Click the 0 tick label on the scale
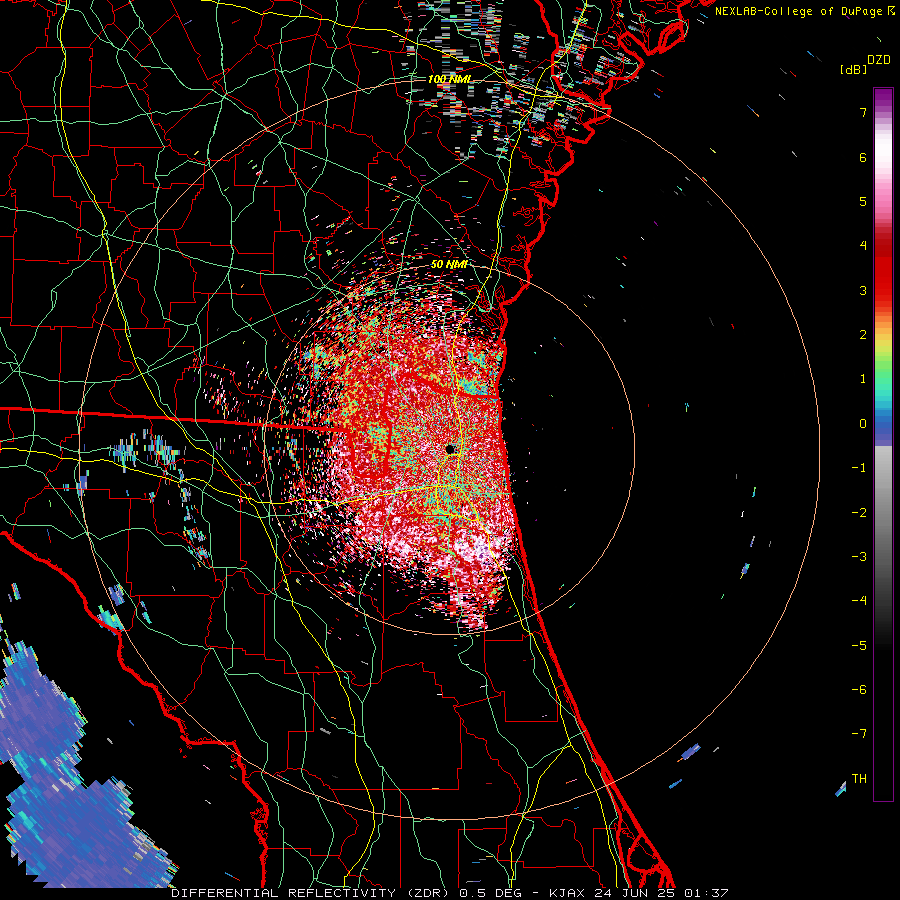The width and height of the screenshot is (900, 900). [863, 424]
